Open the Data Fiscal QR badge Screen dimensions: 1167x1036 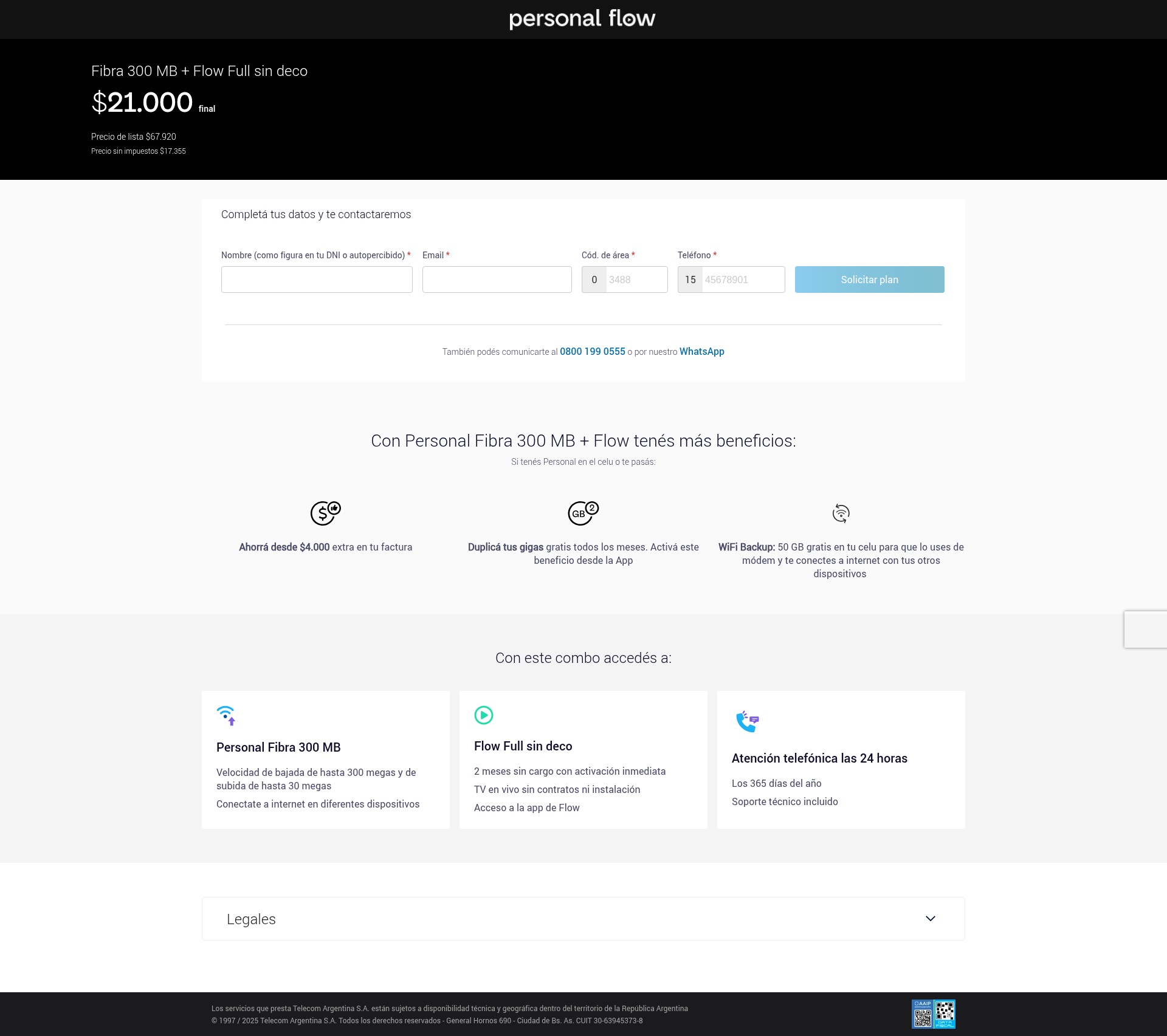[x=945, y=1014]
